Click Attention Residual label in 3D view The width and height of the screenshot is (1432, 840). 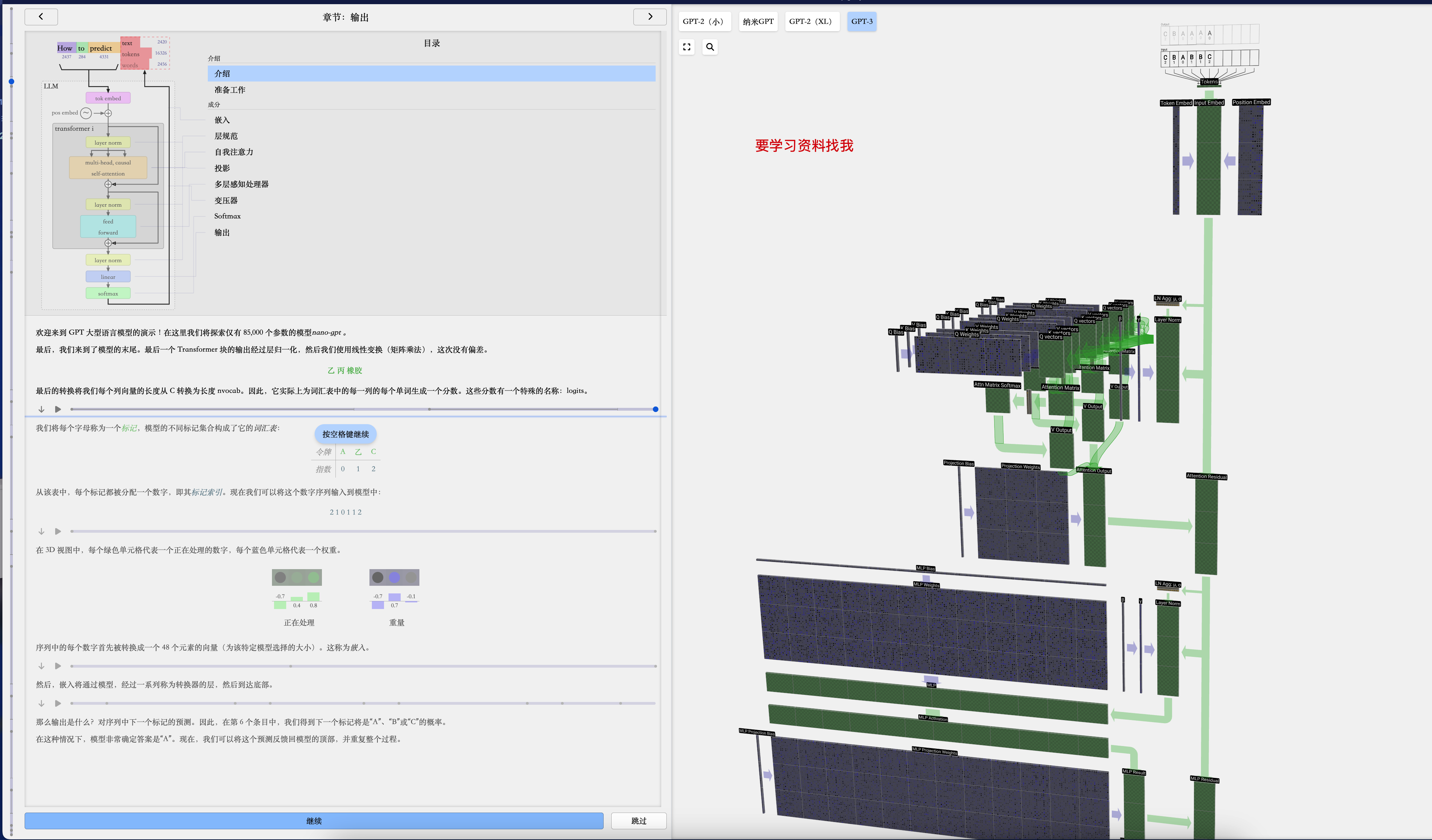(x=1207, y=477)
